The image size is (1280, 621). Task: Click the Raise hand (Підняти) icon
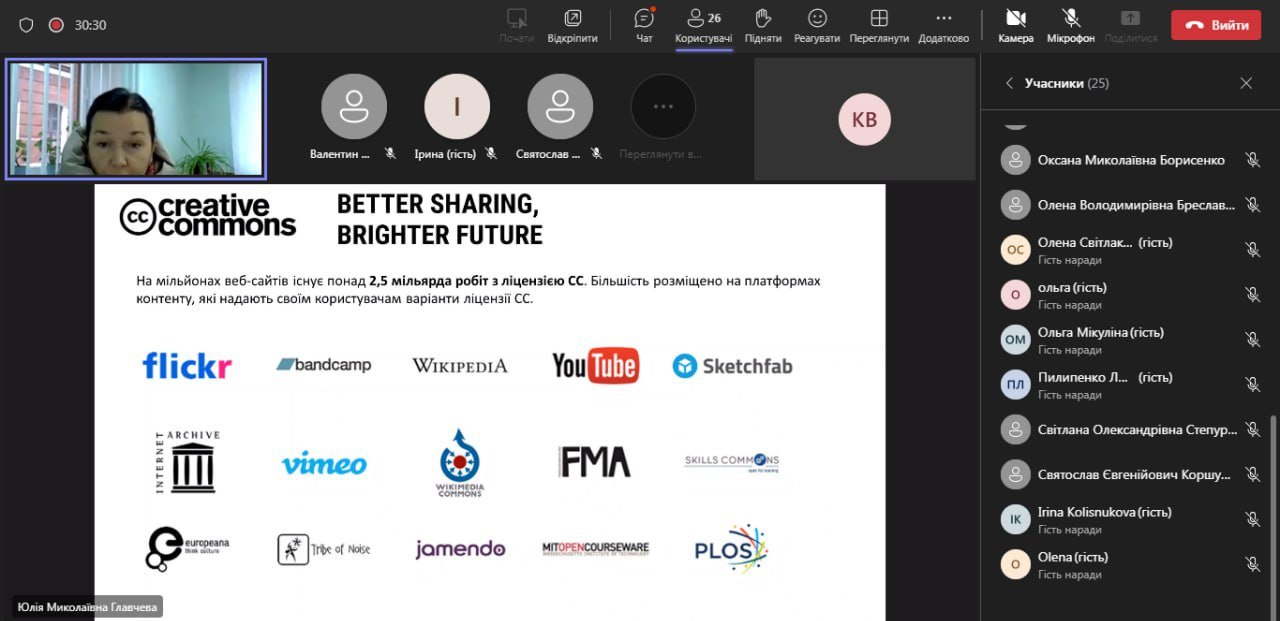point(763,25)
